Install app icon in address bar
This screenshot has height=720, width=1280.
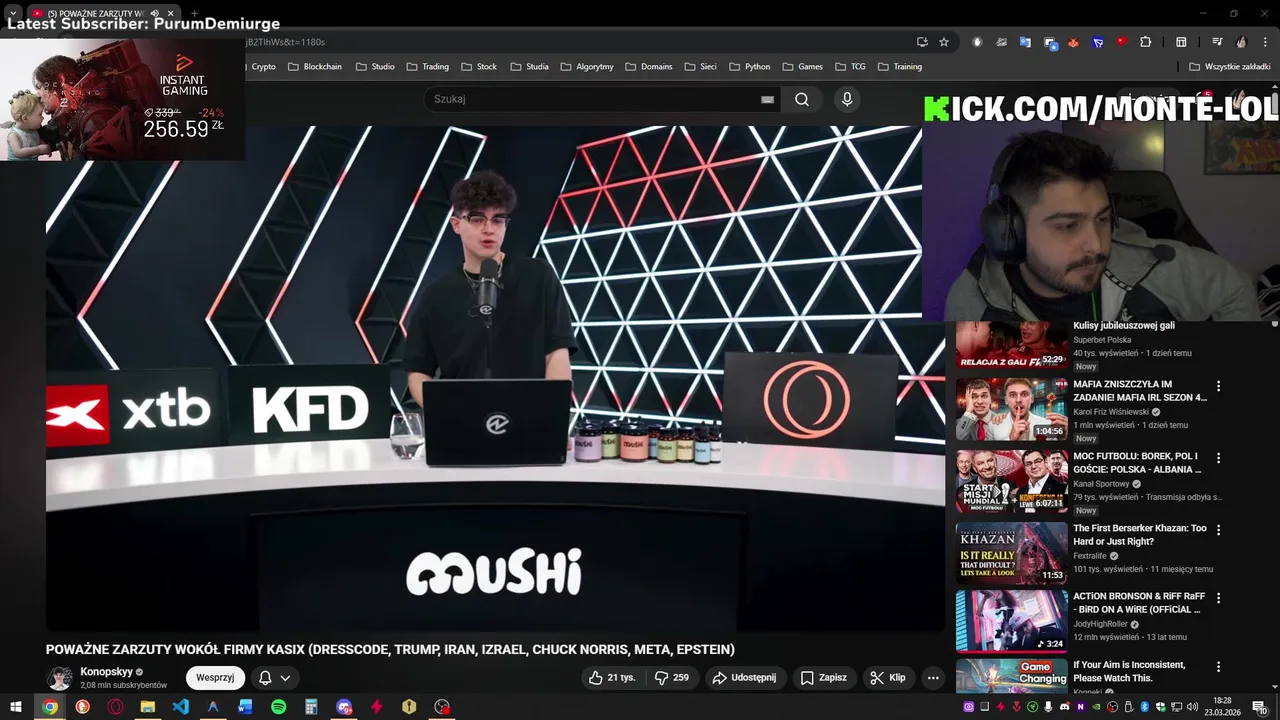pyautogui.click(x=922, y=42)
